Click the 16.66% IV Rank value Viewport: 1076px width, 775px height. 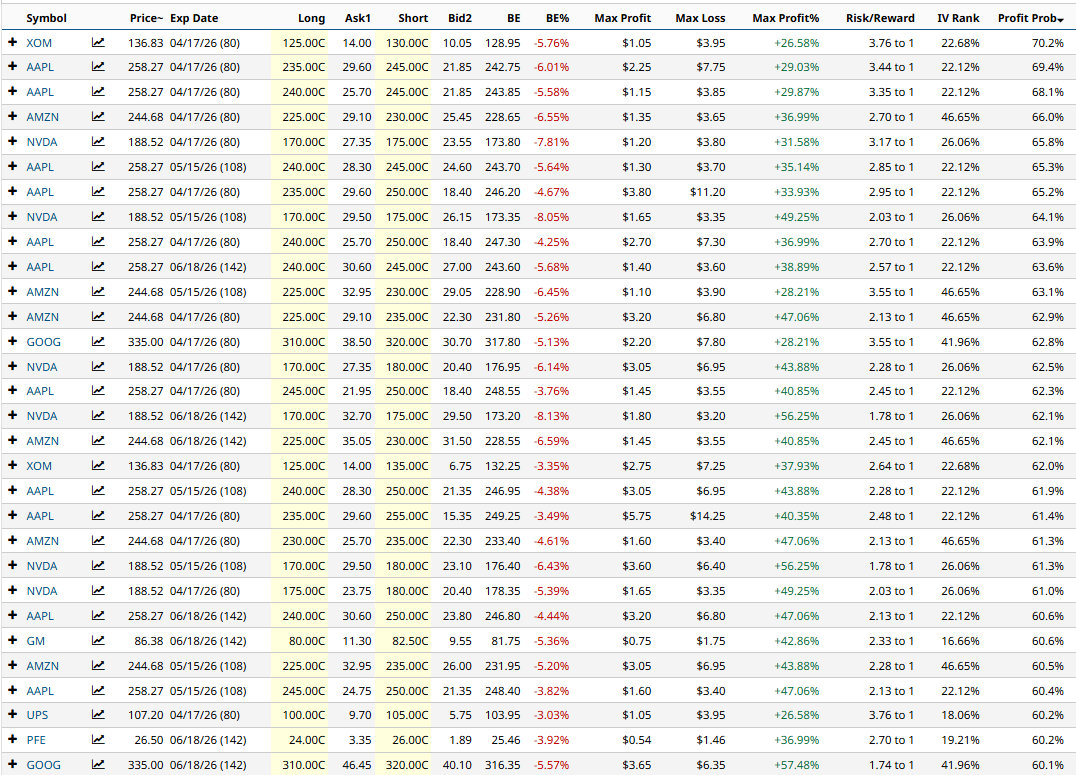click(960, 641)
